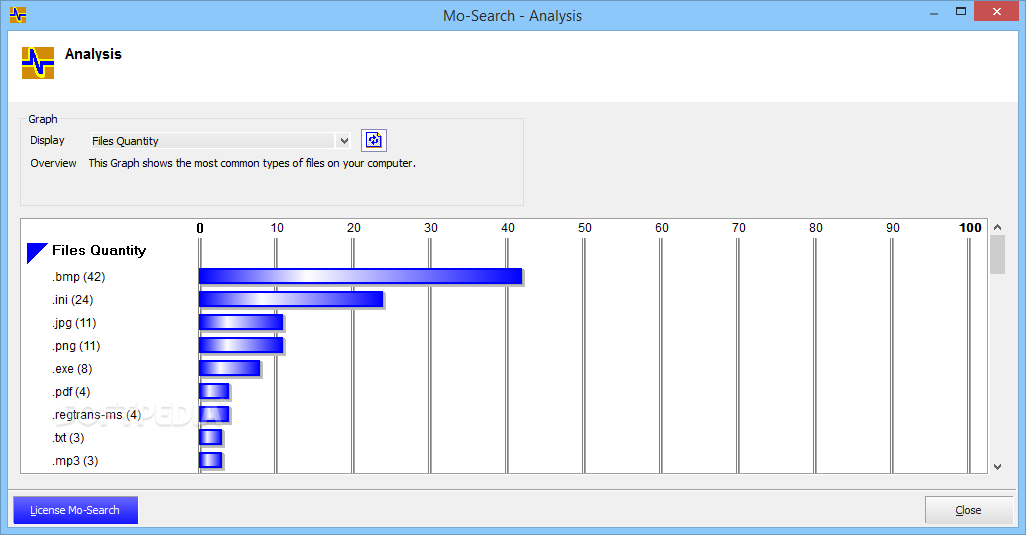Click the Close button
The width and height of the screenshot is (1026, 535).
pyautogui.click(x=968, y=510)
